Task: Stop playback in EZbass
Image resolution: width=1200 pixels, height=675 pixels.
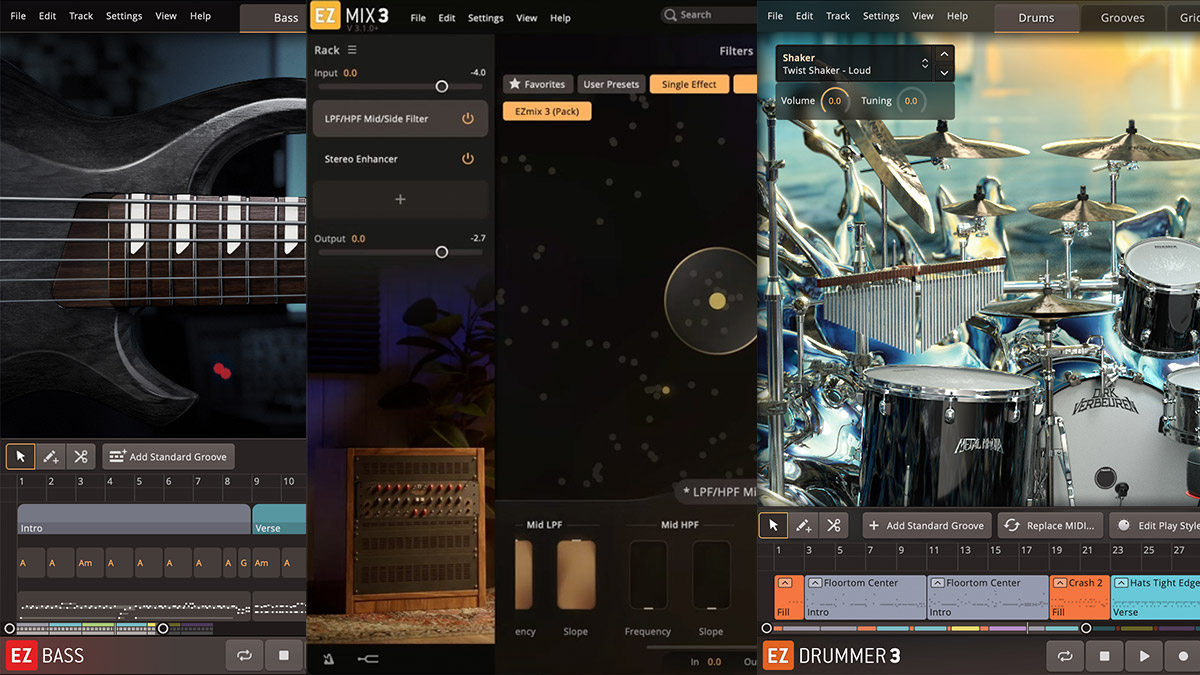Action: tap(283, 656)
